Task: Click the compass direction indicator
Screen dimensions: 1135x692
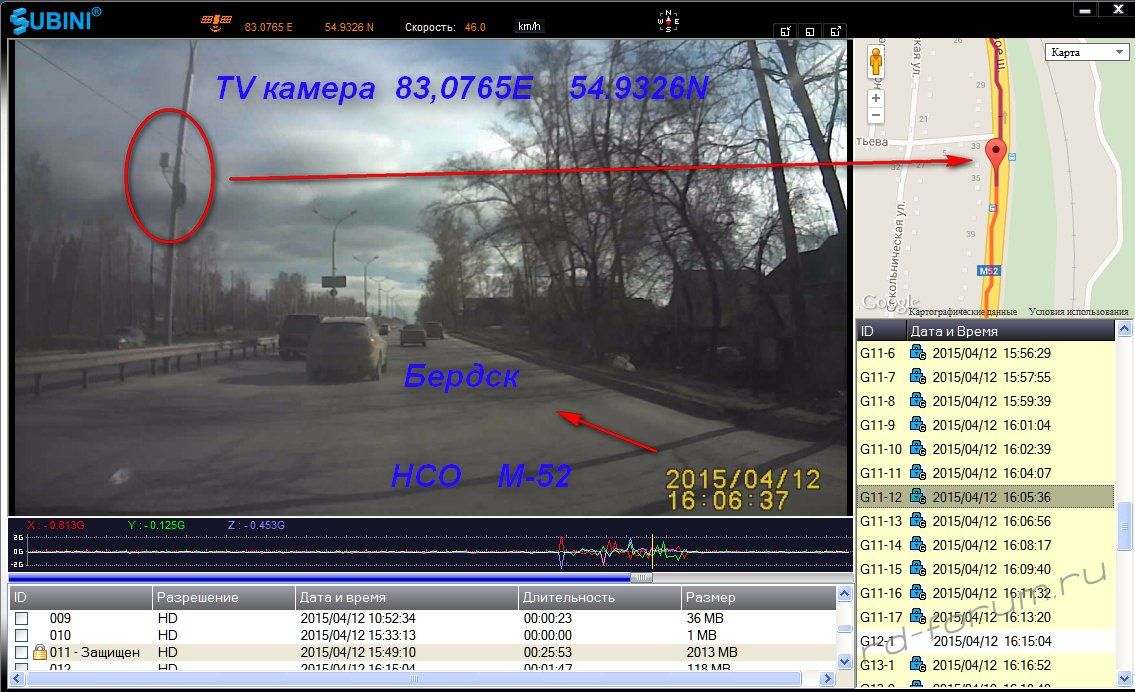Action: click(x=665, y=22)
